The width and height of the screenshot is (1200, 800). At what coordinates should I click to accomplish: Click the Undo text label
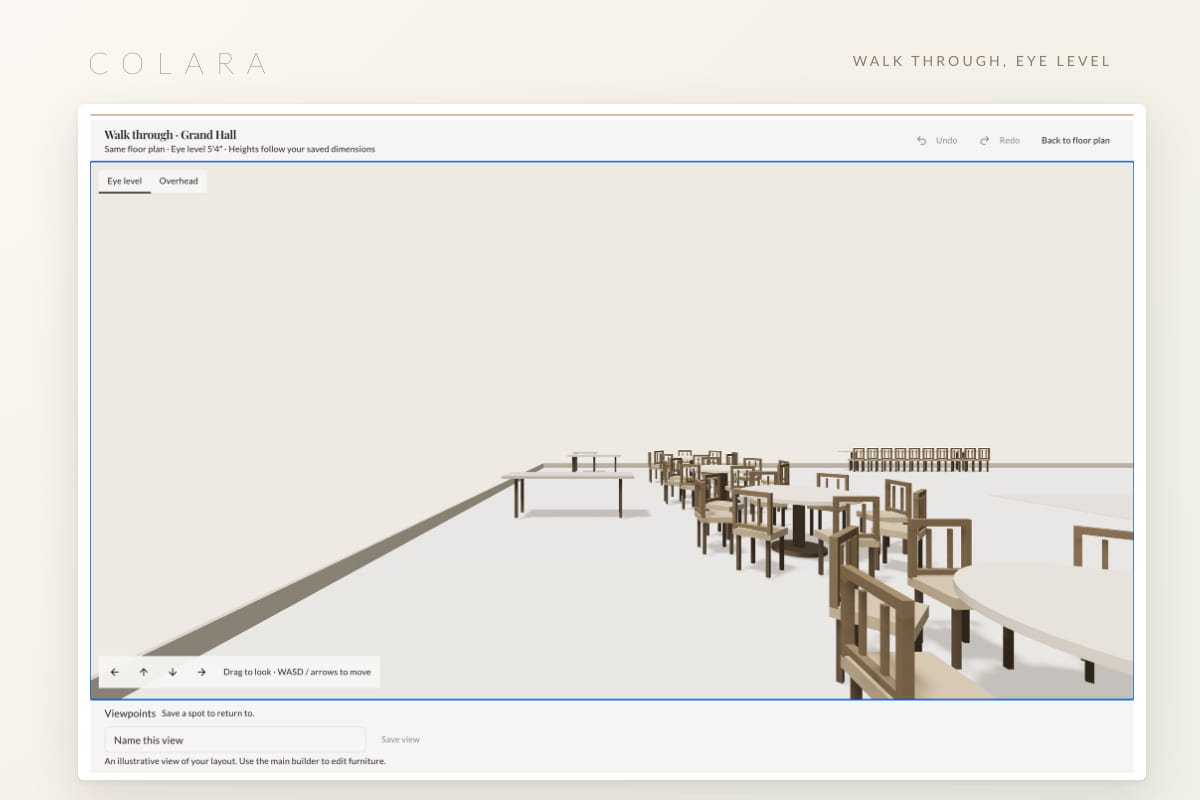(946, 141)
